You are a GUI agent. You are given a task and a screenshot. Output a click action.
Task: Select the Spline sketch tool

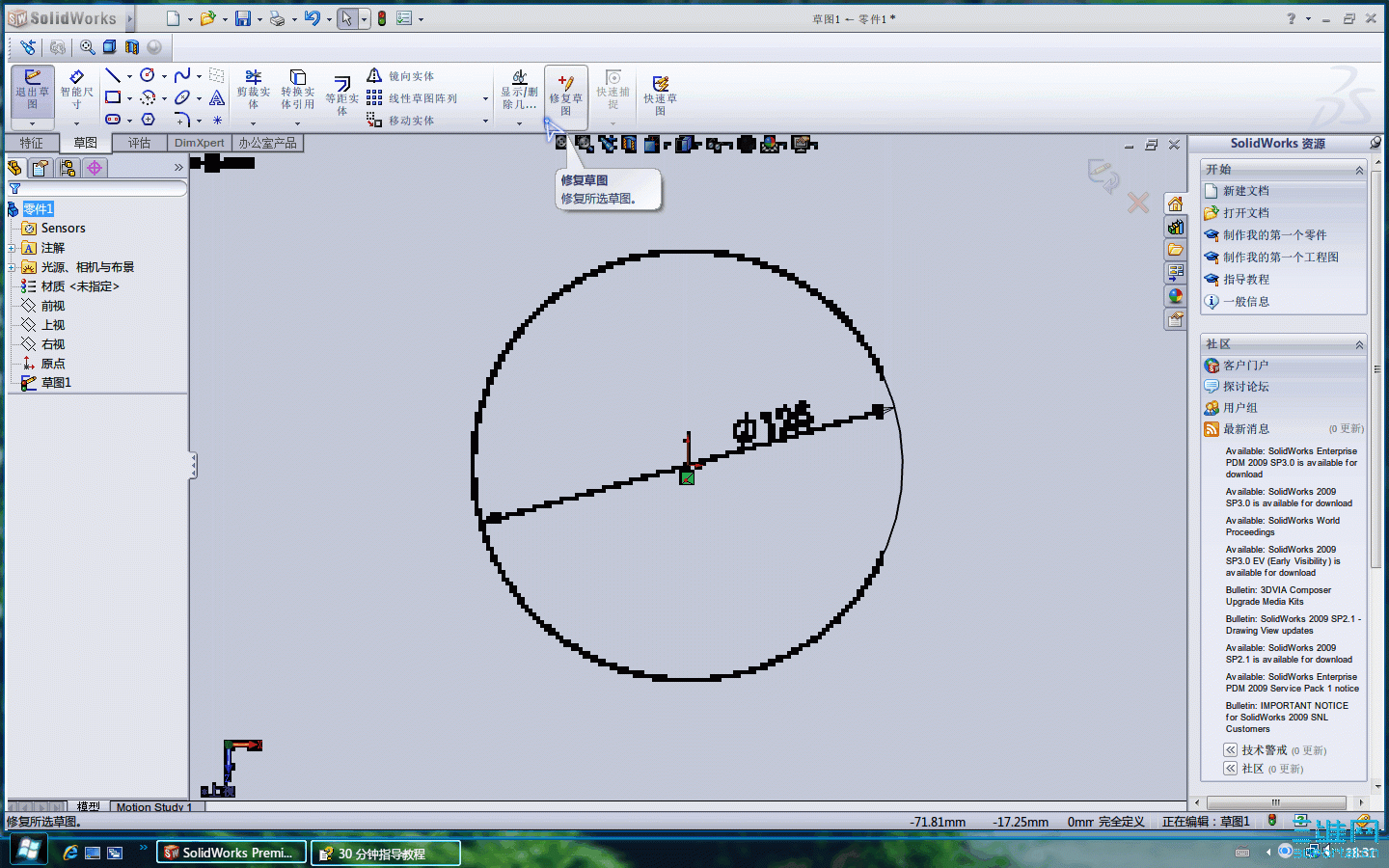coord(182,75)
